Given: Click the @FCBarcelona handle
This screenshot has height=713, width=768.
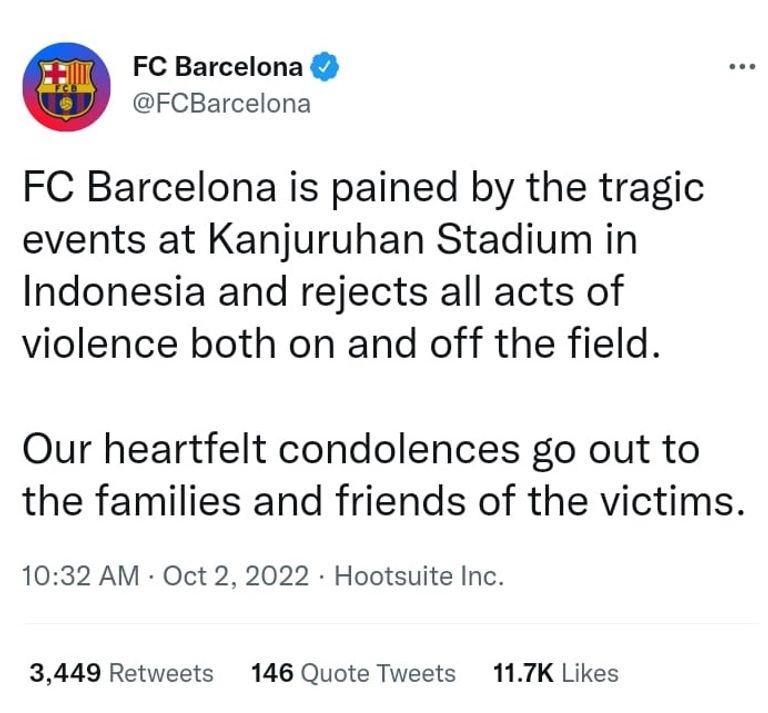Looking at the screenshot, I should coord(221,103).
